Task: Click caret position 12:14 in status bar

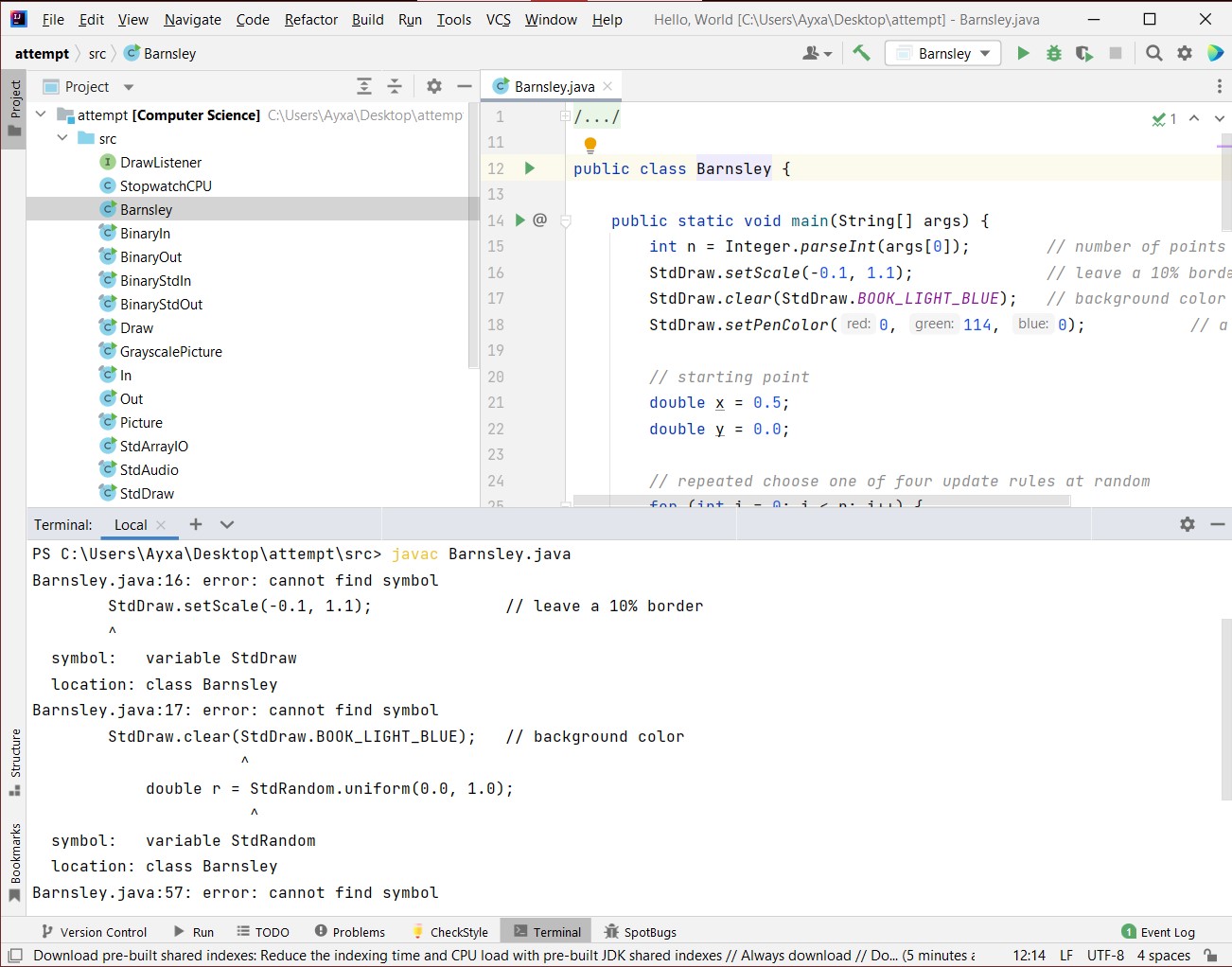Action: point(1029,956)
